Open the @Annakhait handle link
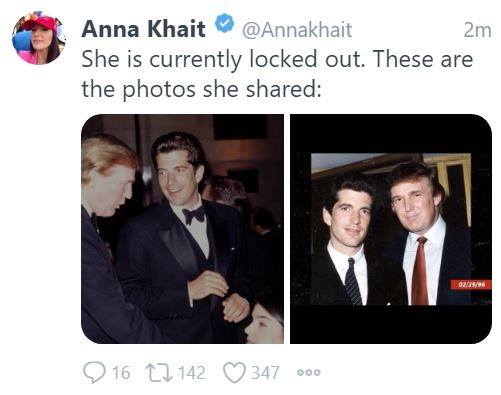 click(297, 30)
